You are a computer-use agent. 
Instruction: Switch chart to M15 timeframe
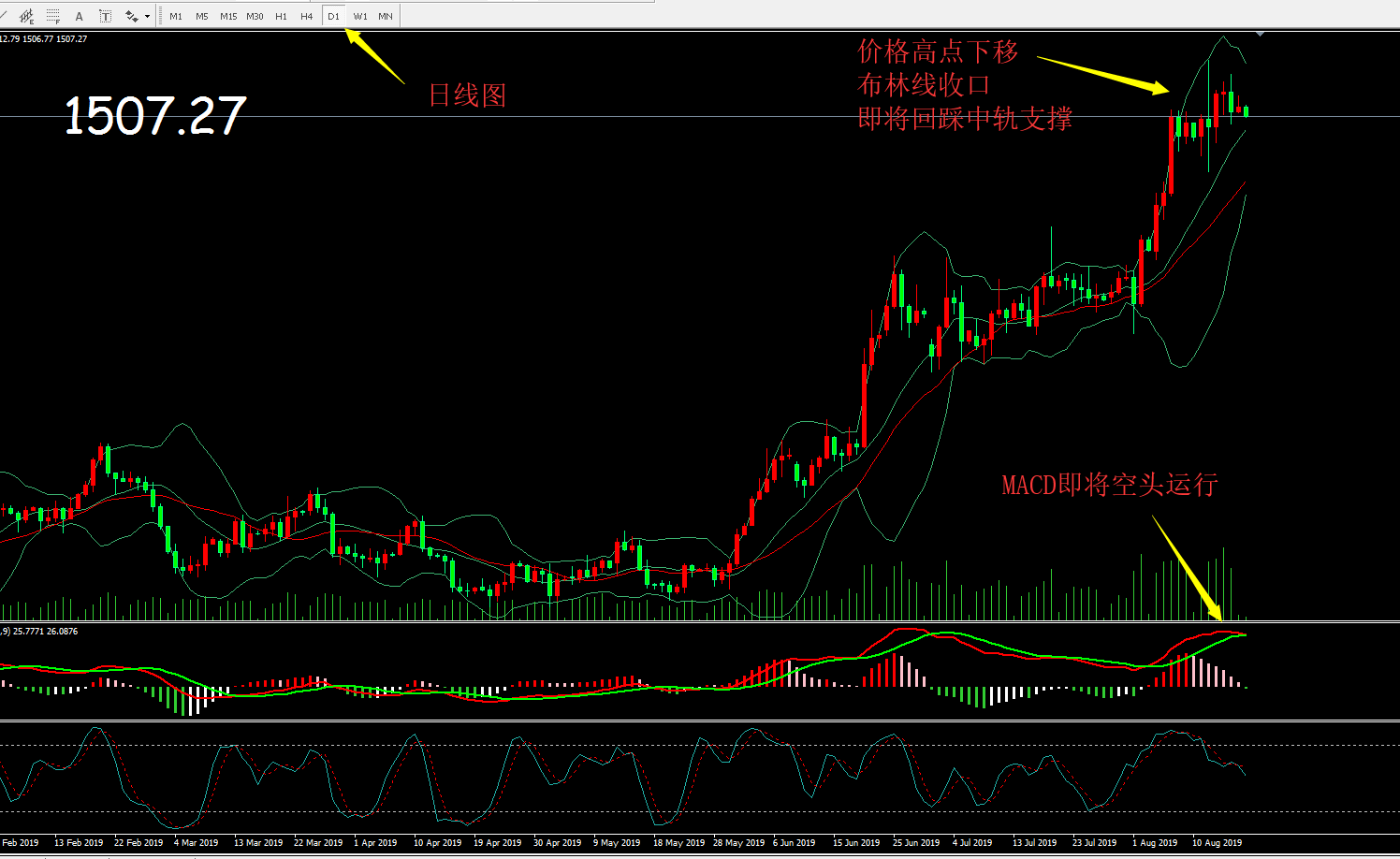tap(228, 16)
